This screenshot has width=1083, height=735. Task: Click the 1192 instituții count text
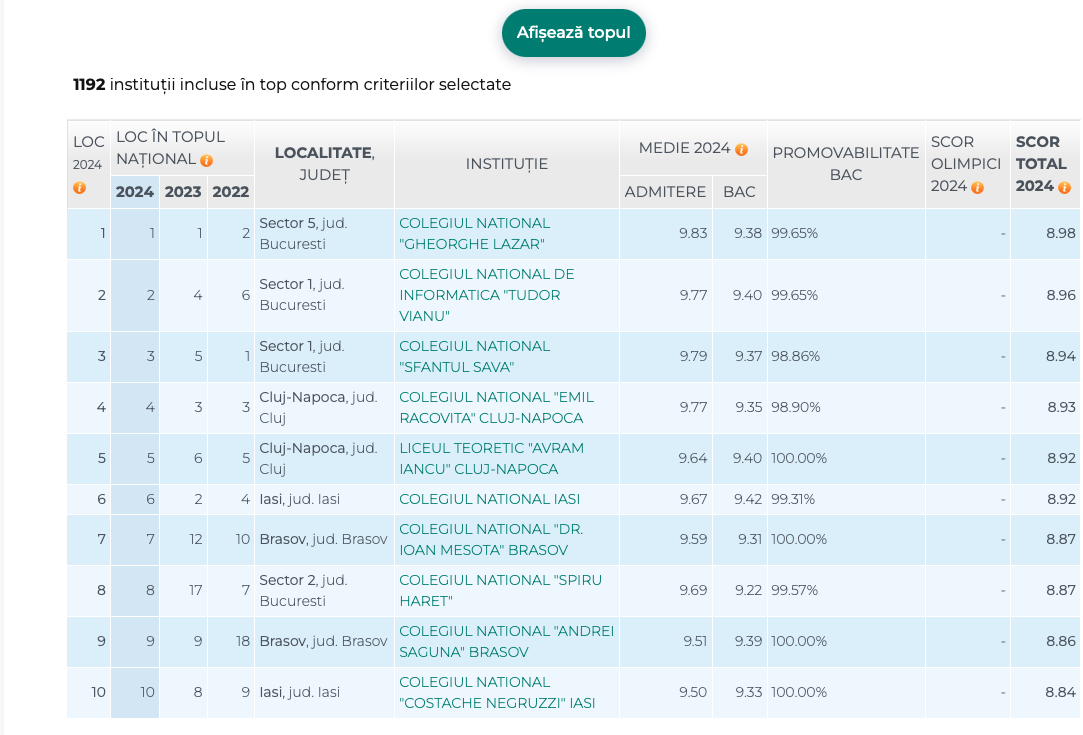tap(292, 84)
